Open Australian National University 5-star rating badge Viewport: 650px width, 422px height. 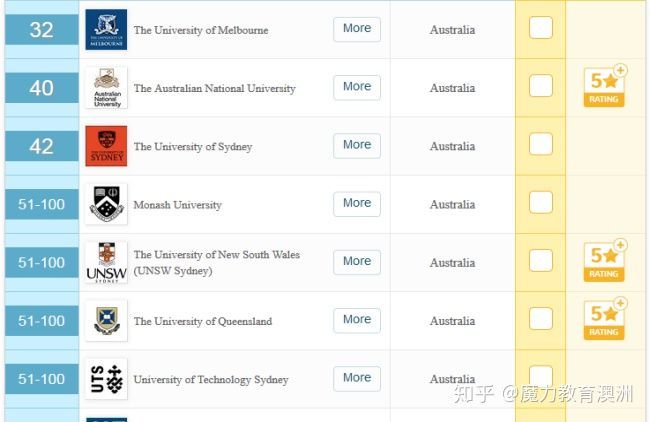605,86
